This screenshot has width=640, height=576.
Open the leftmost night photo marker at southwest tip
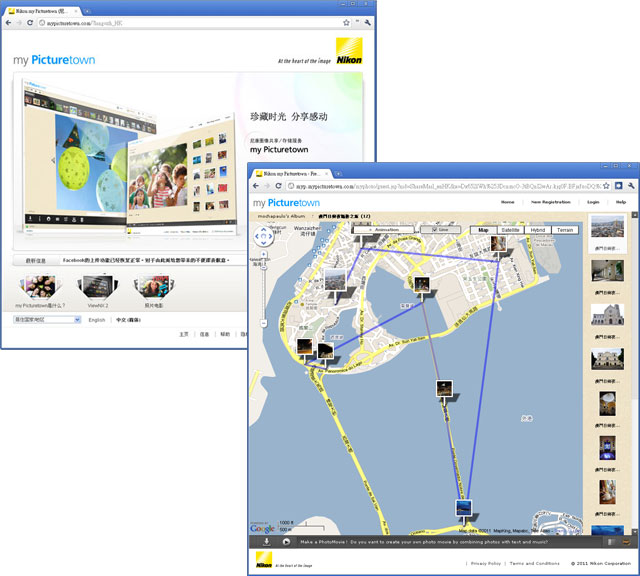(x=304, y=347)
